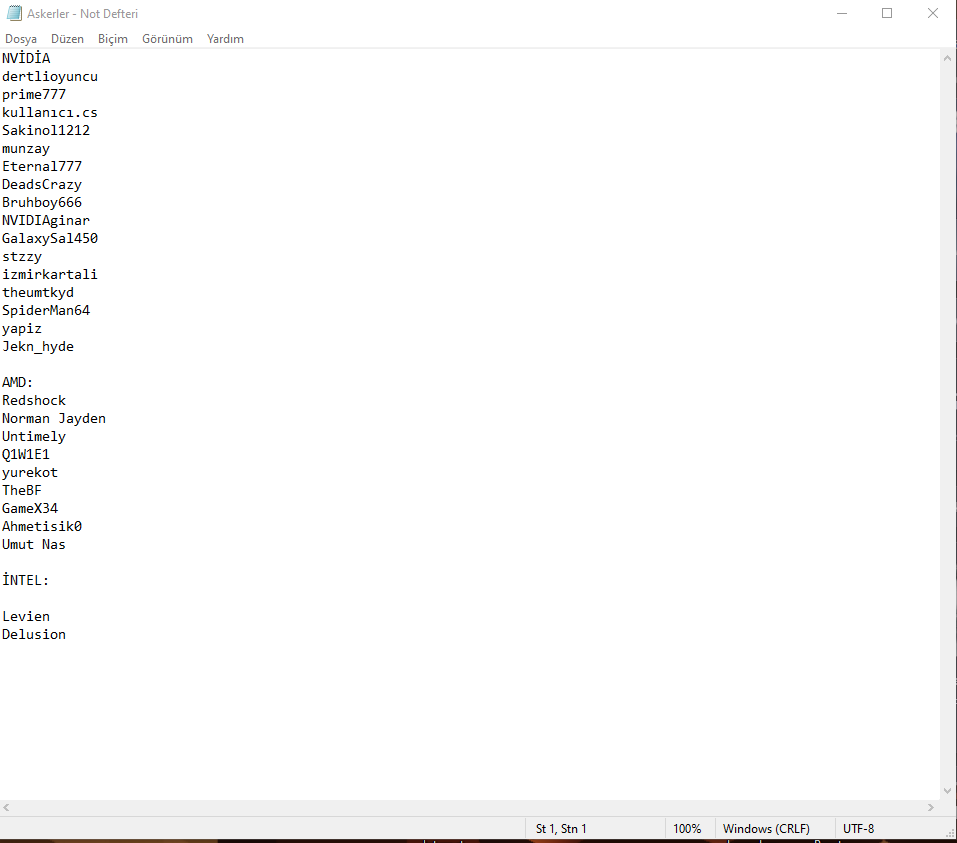Click the line Untimely
This screenshot has width=957, height=843.
pos(34,437)
